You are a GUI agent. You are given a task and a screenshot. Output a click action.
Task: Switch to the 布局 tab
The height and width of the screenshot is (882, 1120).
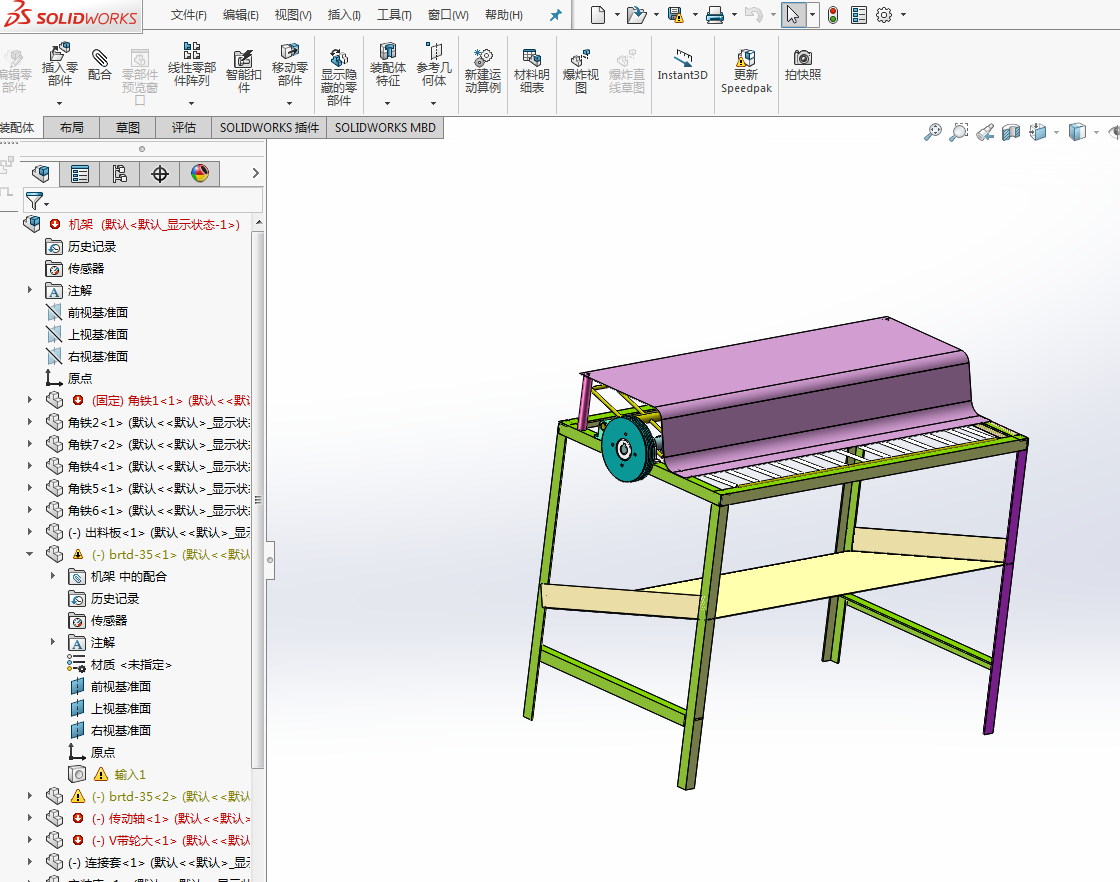click(x=71, y=128)
